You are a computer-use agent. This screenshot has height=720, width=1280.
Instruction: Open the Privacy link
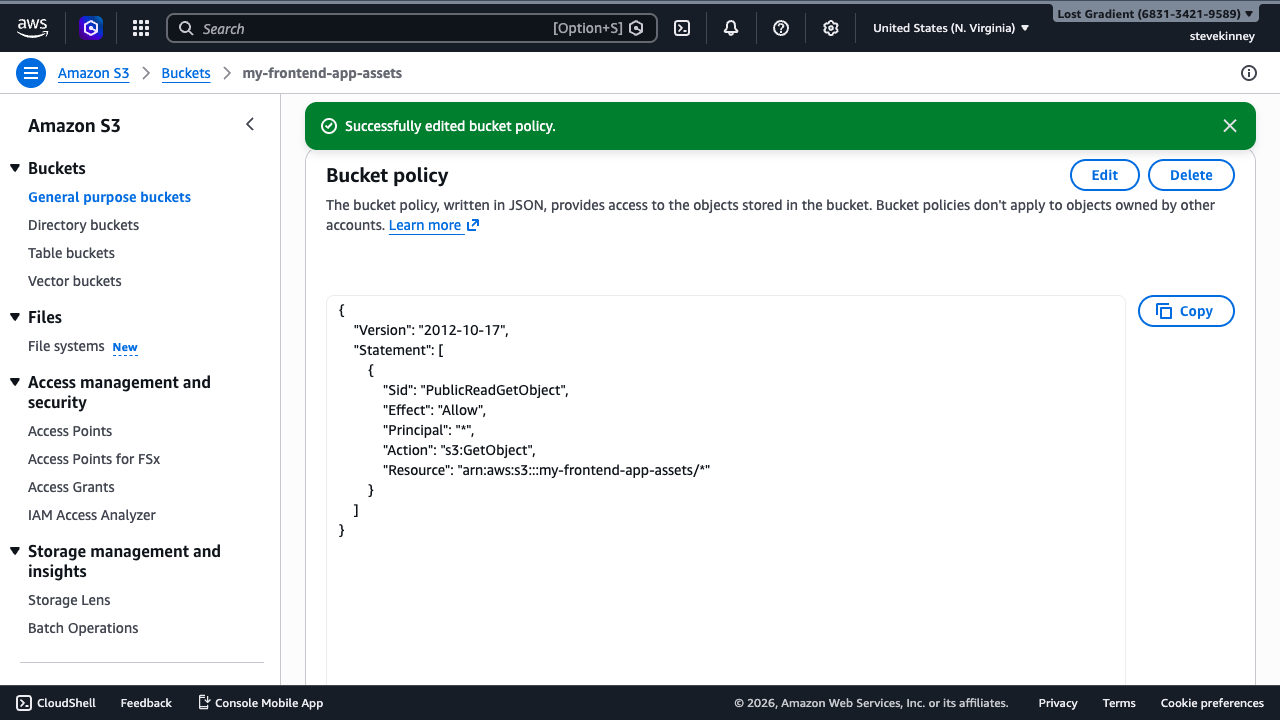click(x=1058, y=703)
